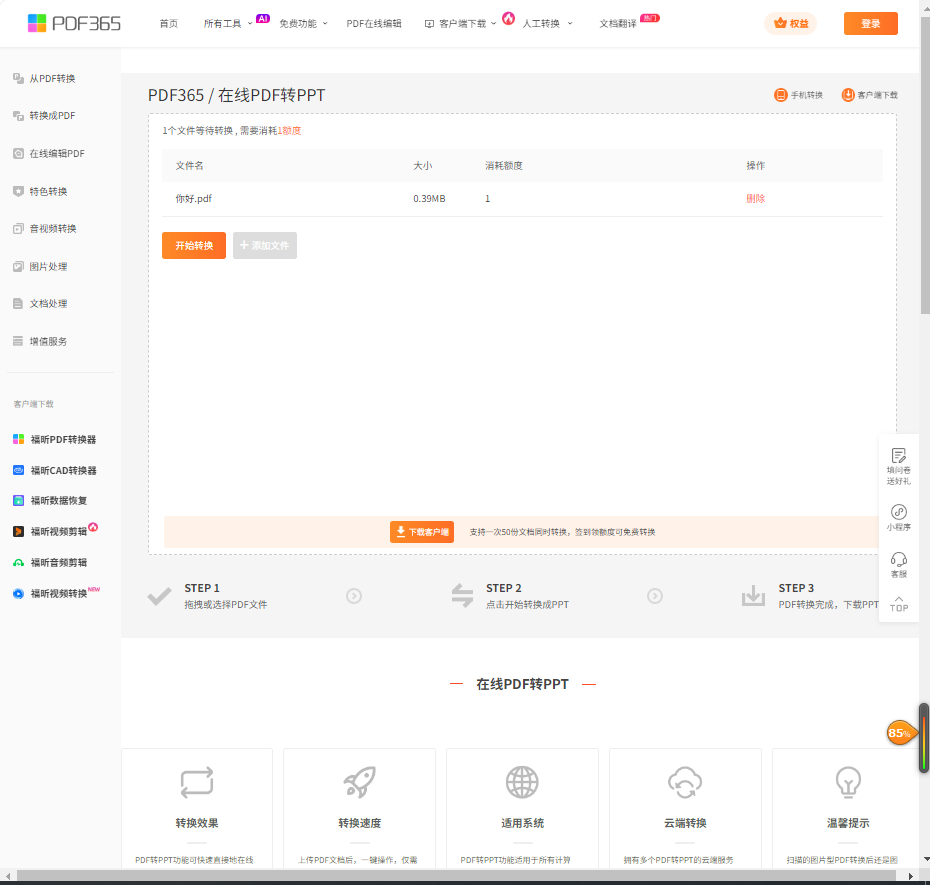Delete the 你好.pdf file via 删除
The height and width of the screenshot is (885, 936).
(x=755, y=198)
